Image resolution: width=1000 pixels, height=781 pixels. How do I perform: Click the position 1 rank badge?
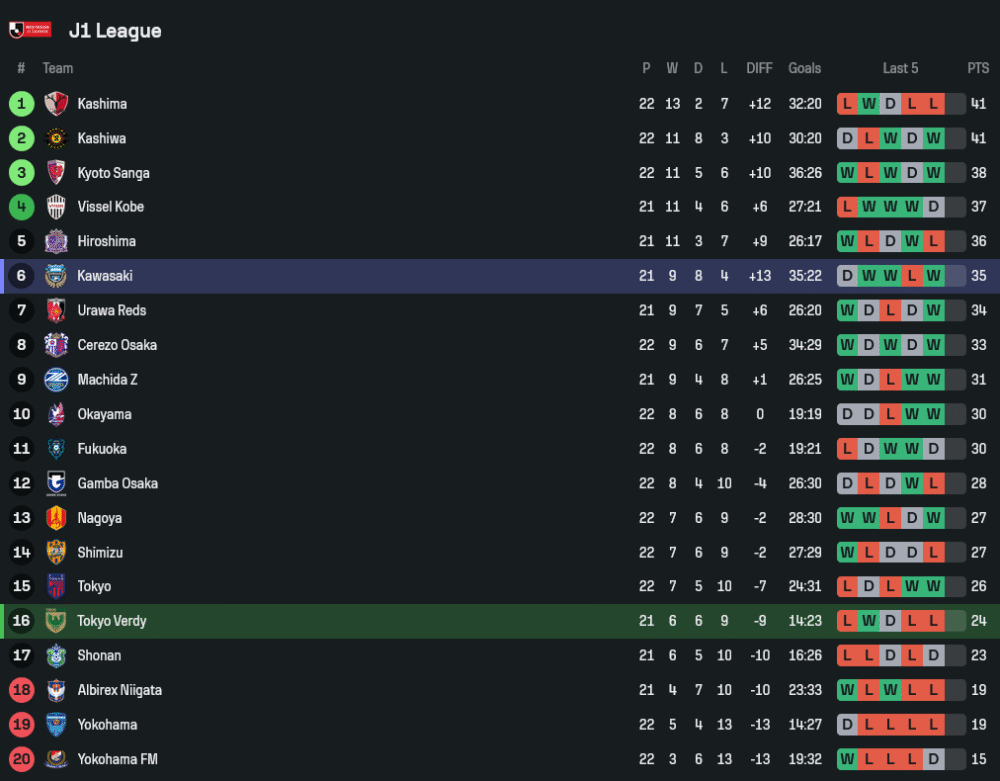21,104
